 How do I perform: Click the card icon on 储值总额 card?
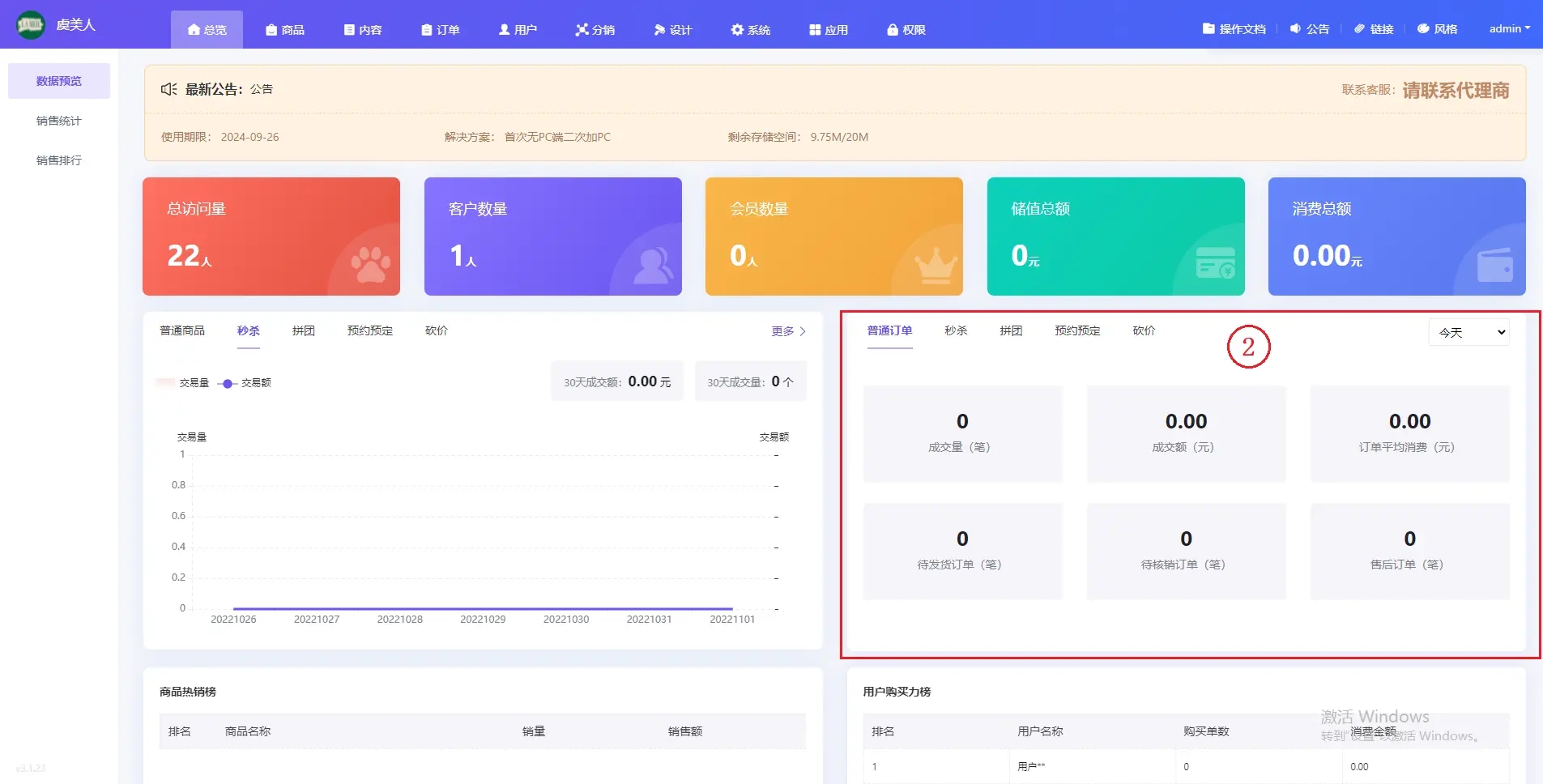pyautogui.click(x=1215, y=263)
